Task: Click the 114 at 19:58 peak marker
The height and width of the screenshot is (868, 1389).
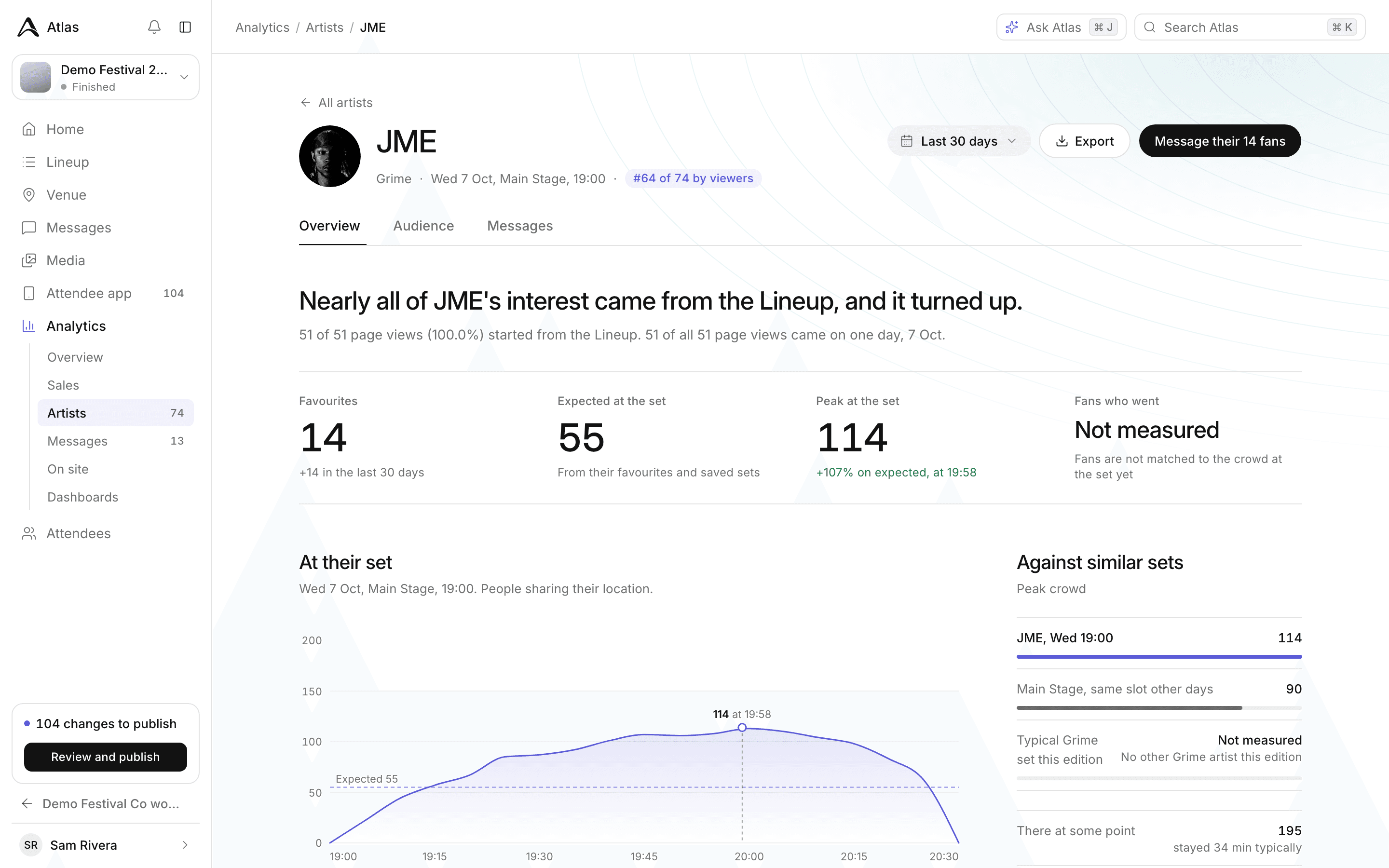Action: pos(742,727)
